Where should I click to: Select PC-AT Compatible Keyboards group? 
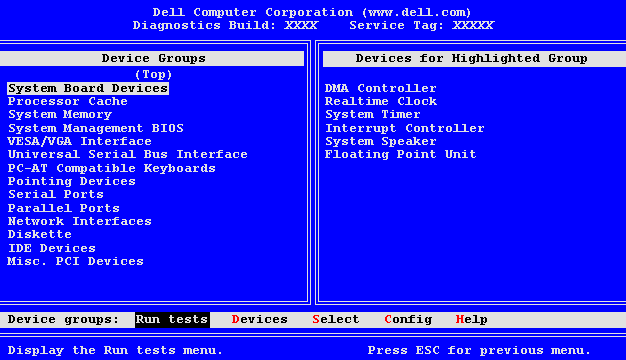tap(112, 168)
